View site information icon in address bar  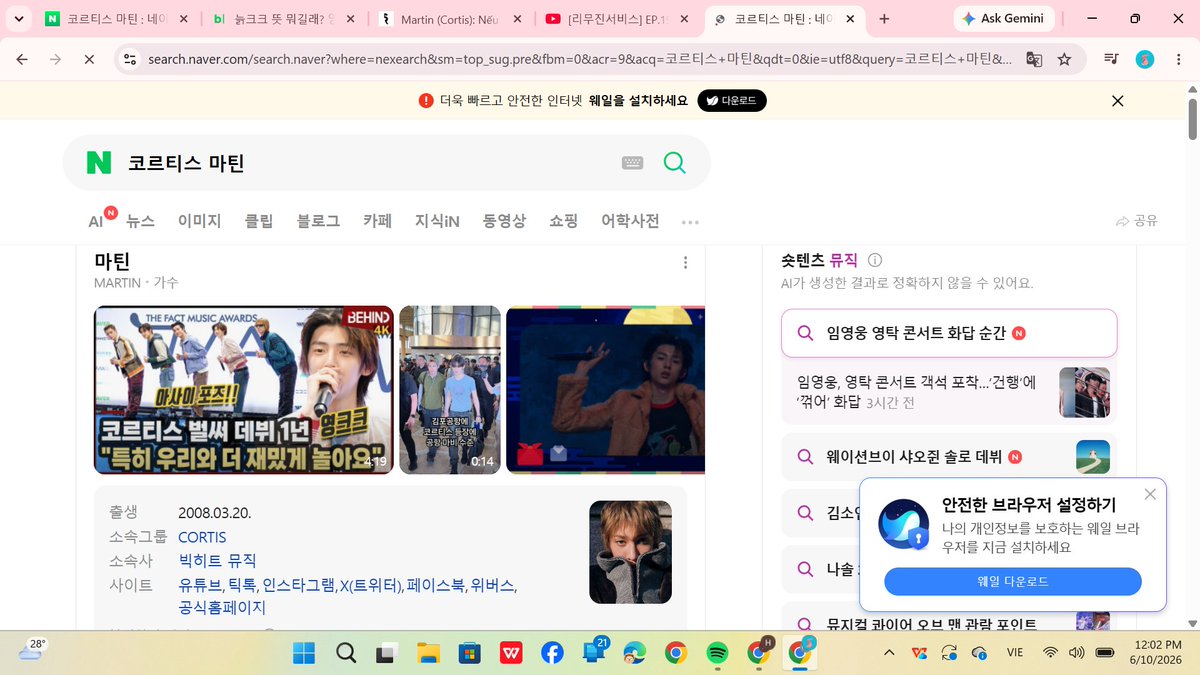[129, 59]
